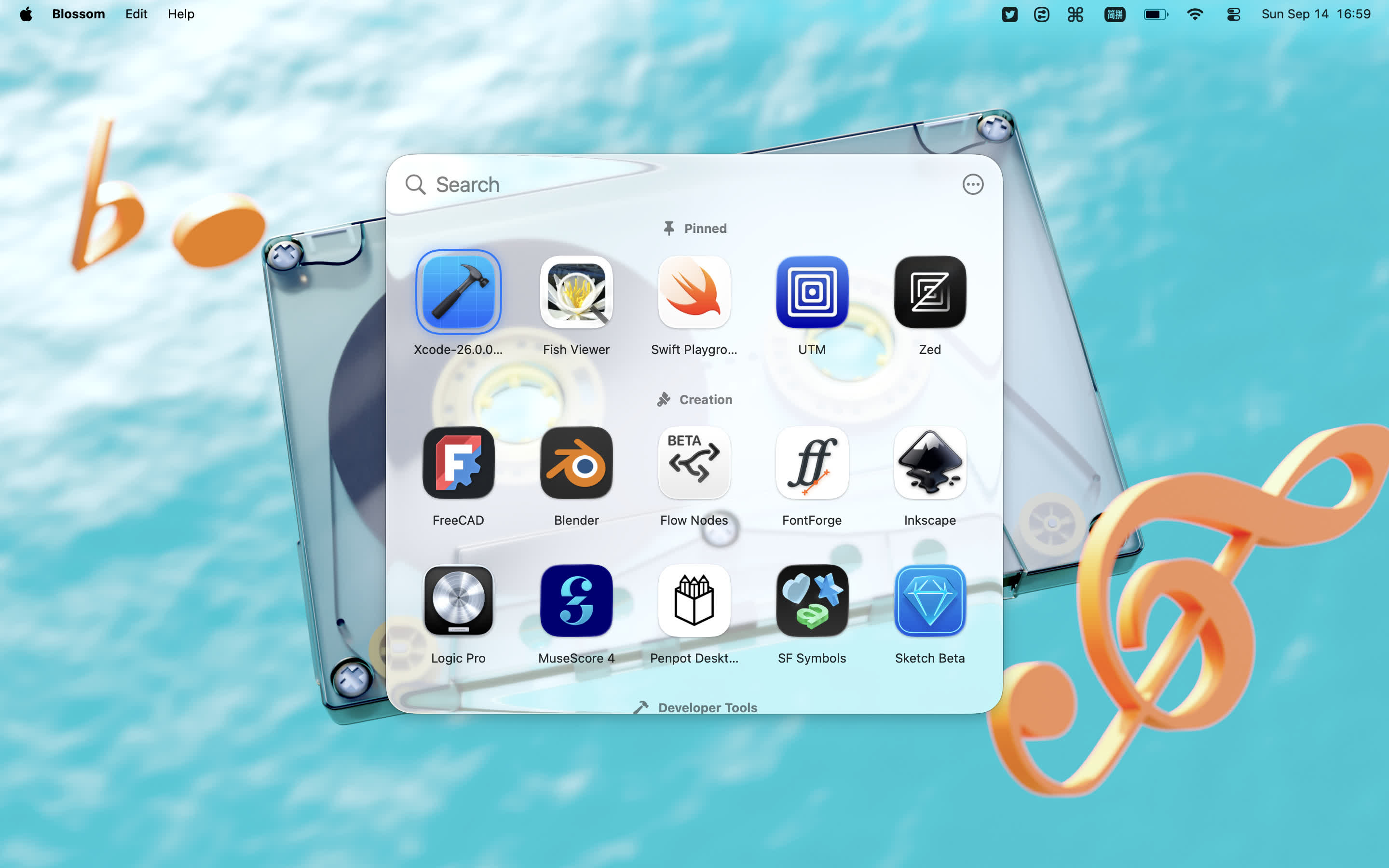Screen dimensions: 1389x868
Task: Open Swift Playgrounds
Action: tap(694, 292)
